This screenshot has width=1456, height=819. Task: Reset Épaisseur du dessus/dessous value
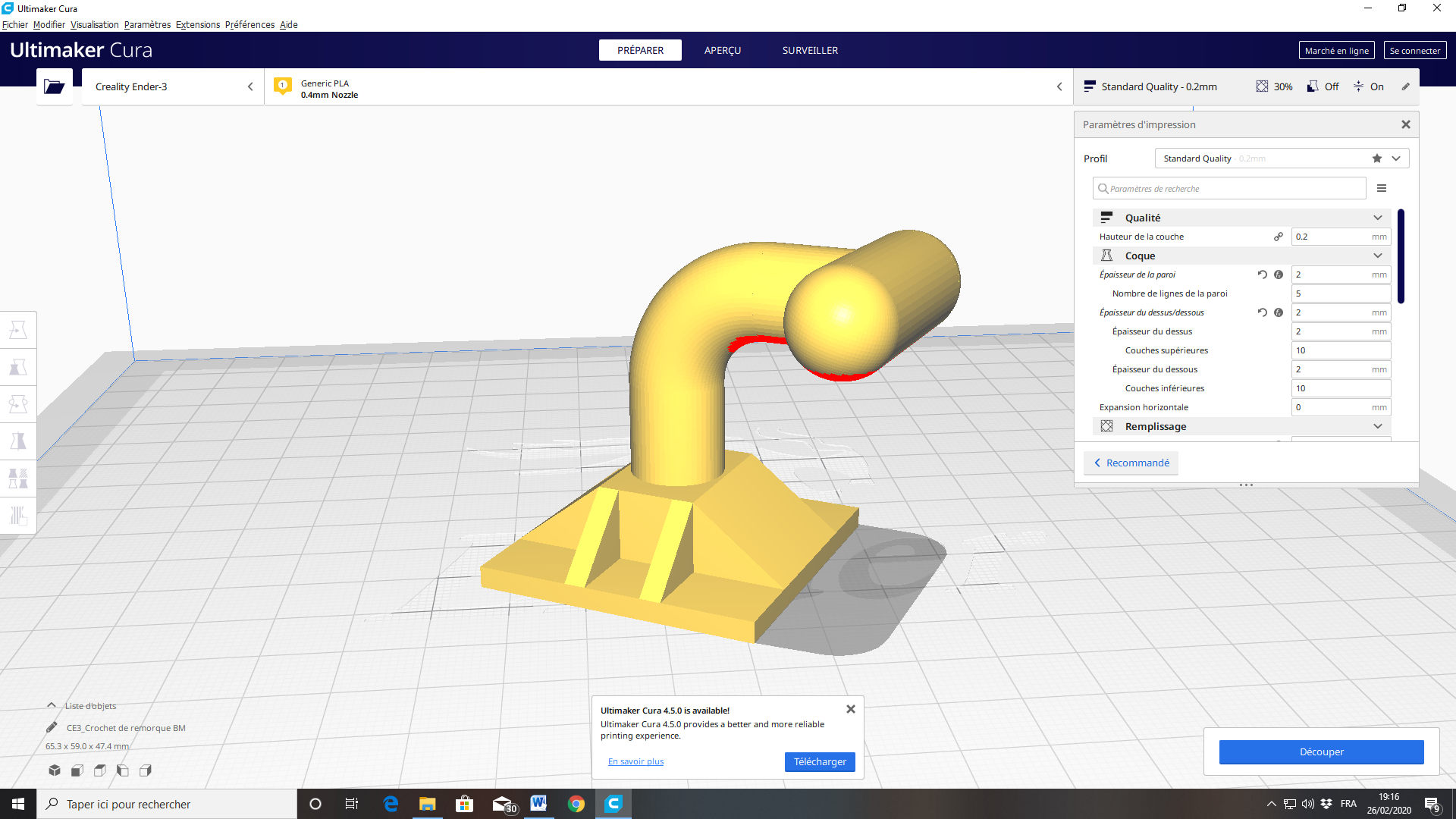point(1262,312)
